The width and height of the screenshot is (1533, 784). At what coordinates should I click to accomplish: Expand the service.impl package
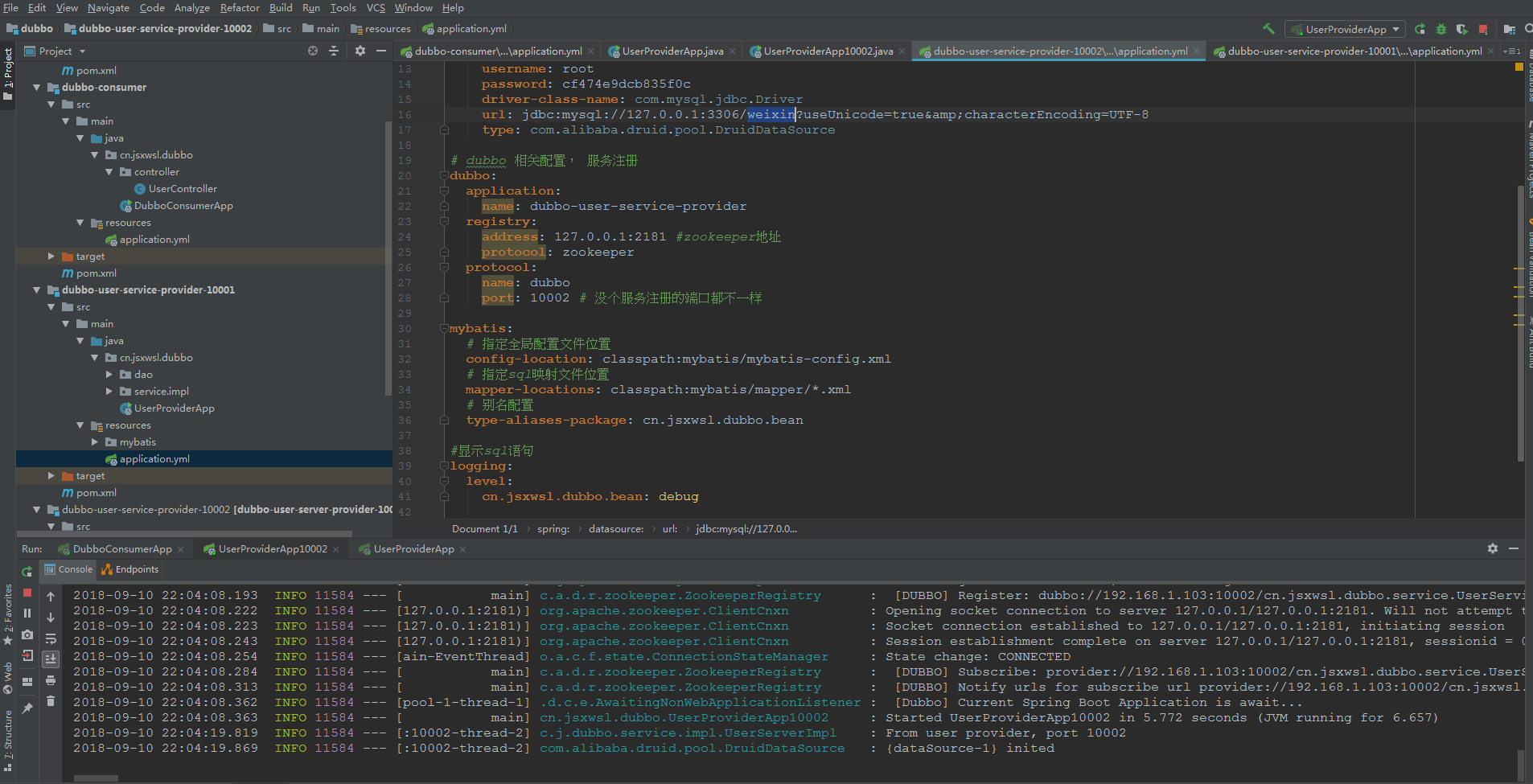(109, 392)
